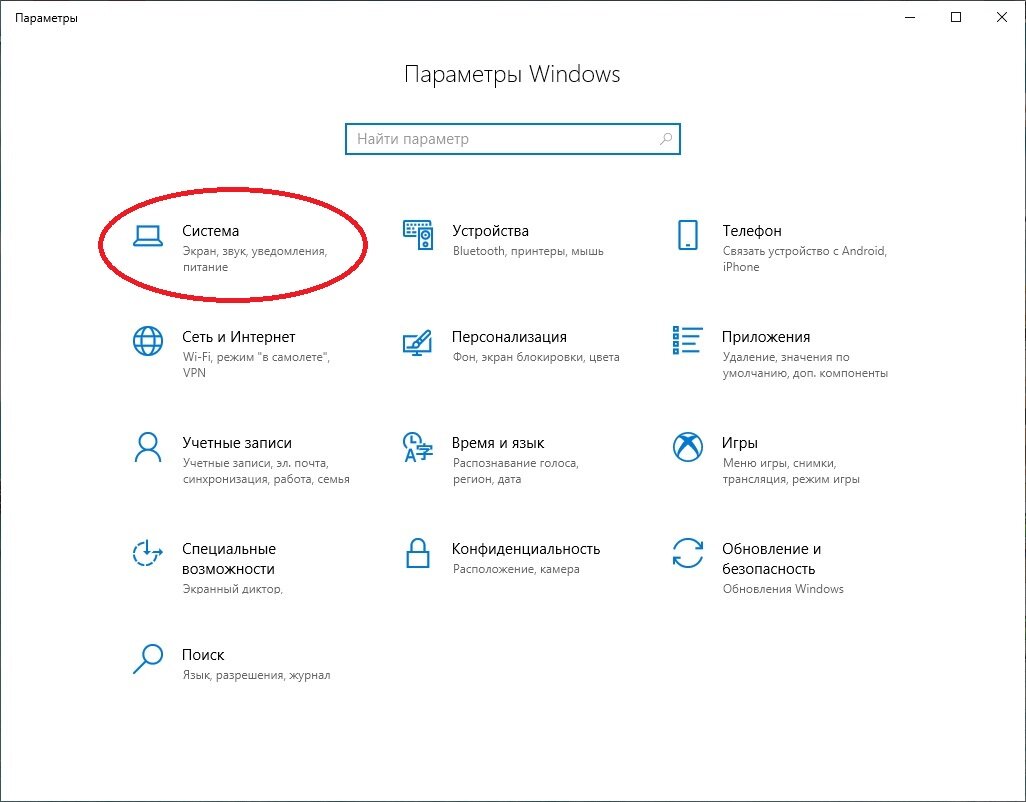Open Обновление и безопасность heading
This screenshot has width=1026, height=802.
click(771, 559)
